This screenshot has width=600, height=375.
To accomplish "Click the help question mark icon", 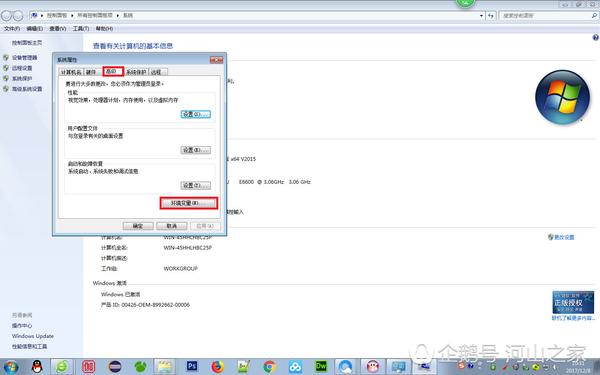I will [x=595, y=38].
